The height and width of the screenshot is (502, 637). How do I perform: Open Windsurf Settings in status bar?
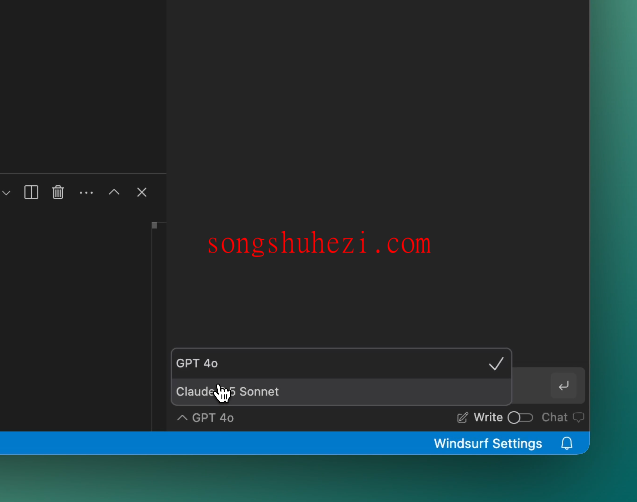click(x=488, y=444)
